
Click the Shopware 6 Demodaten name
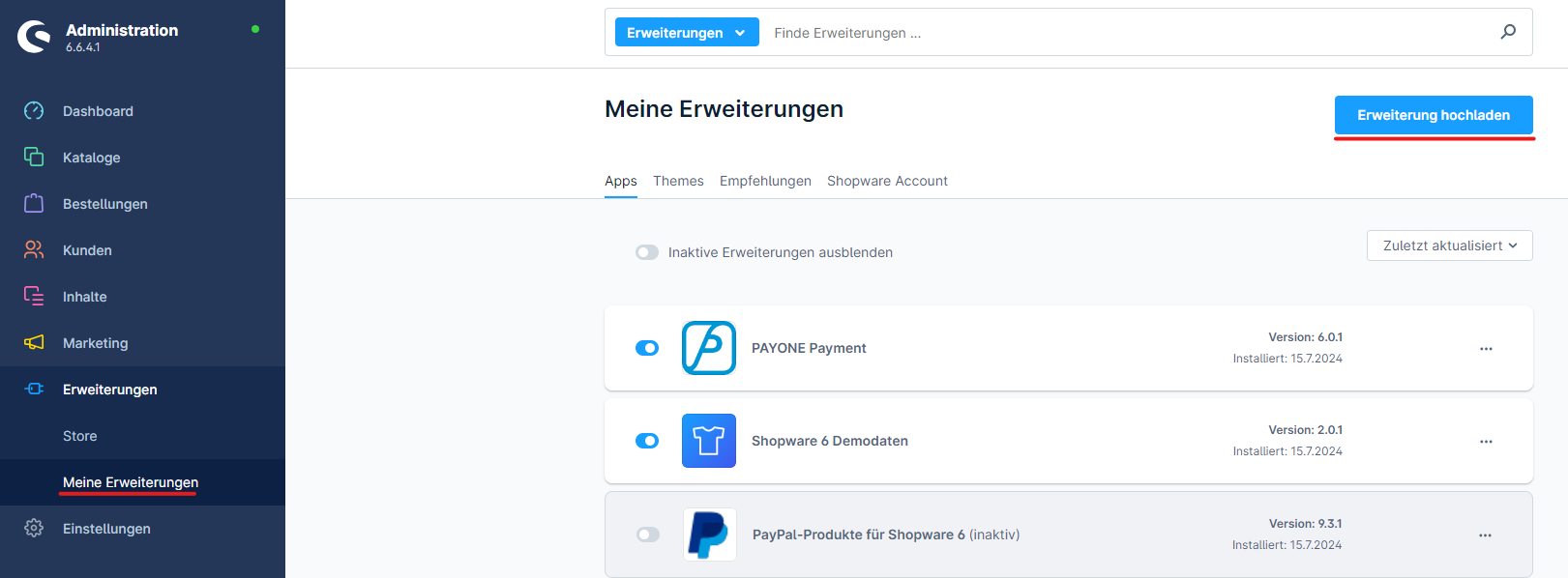830,441
